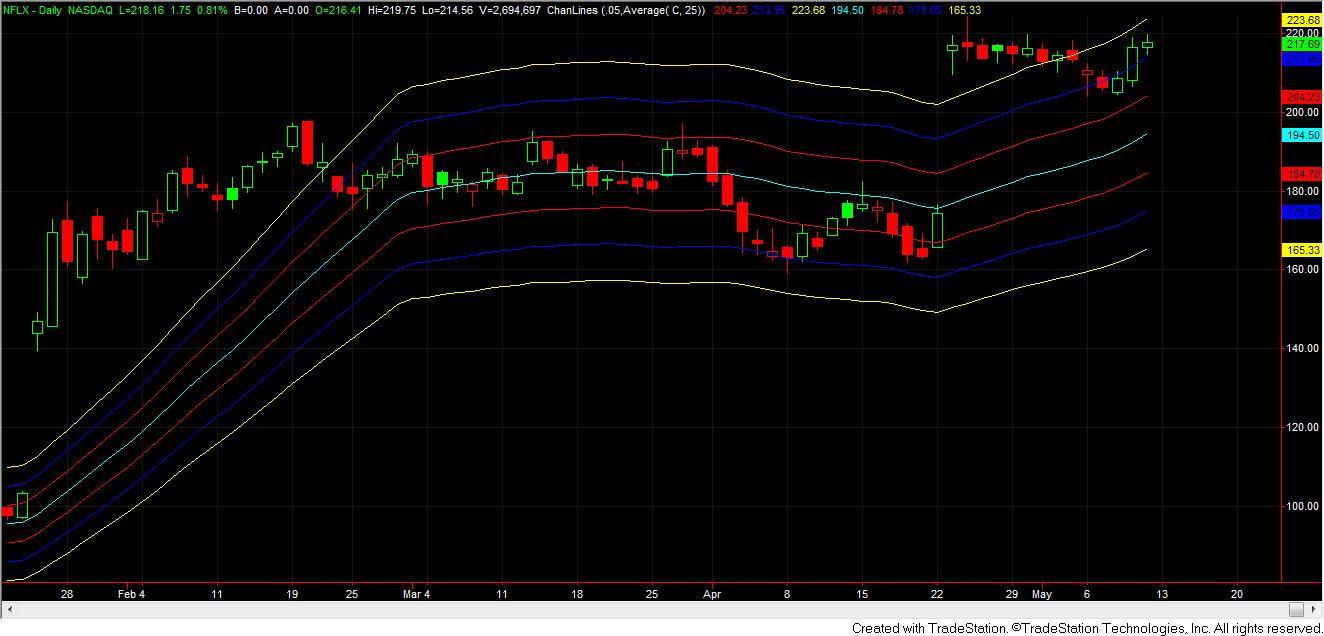1324x636 pixels.
Task: Click the horizontal scrollbar thumb
Action: tap(1297, 609)
